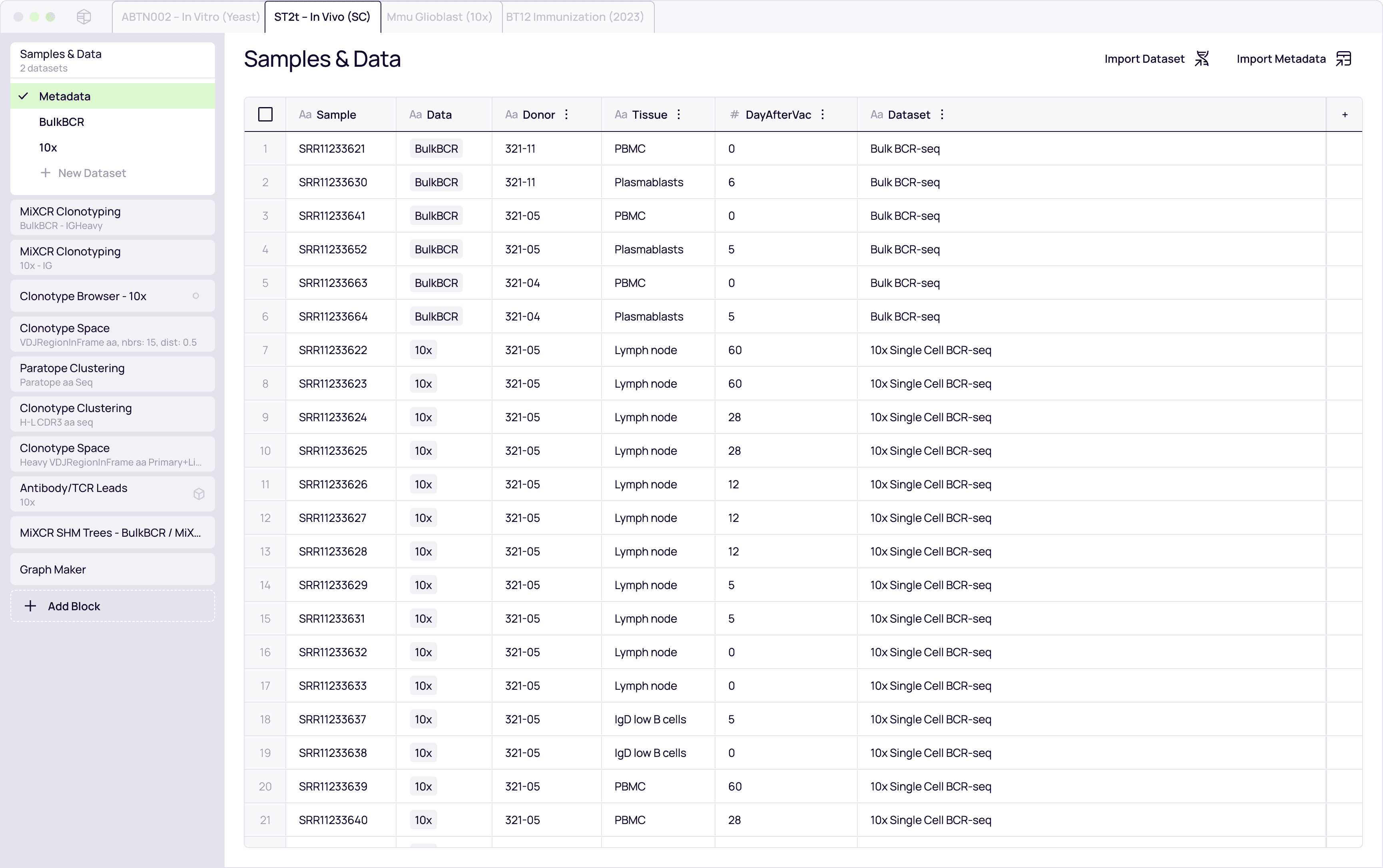Click the Import Metadata table icon
This screenshot has height=868, width=1383.
1343,59
